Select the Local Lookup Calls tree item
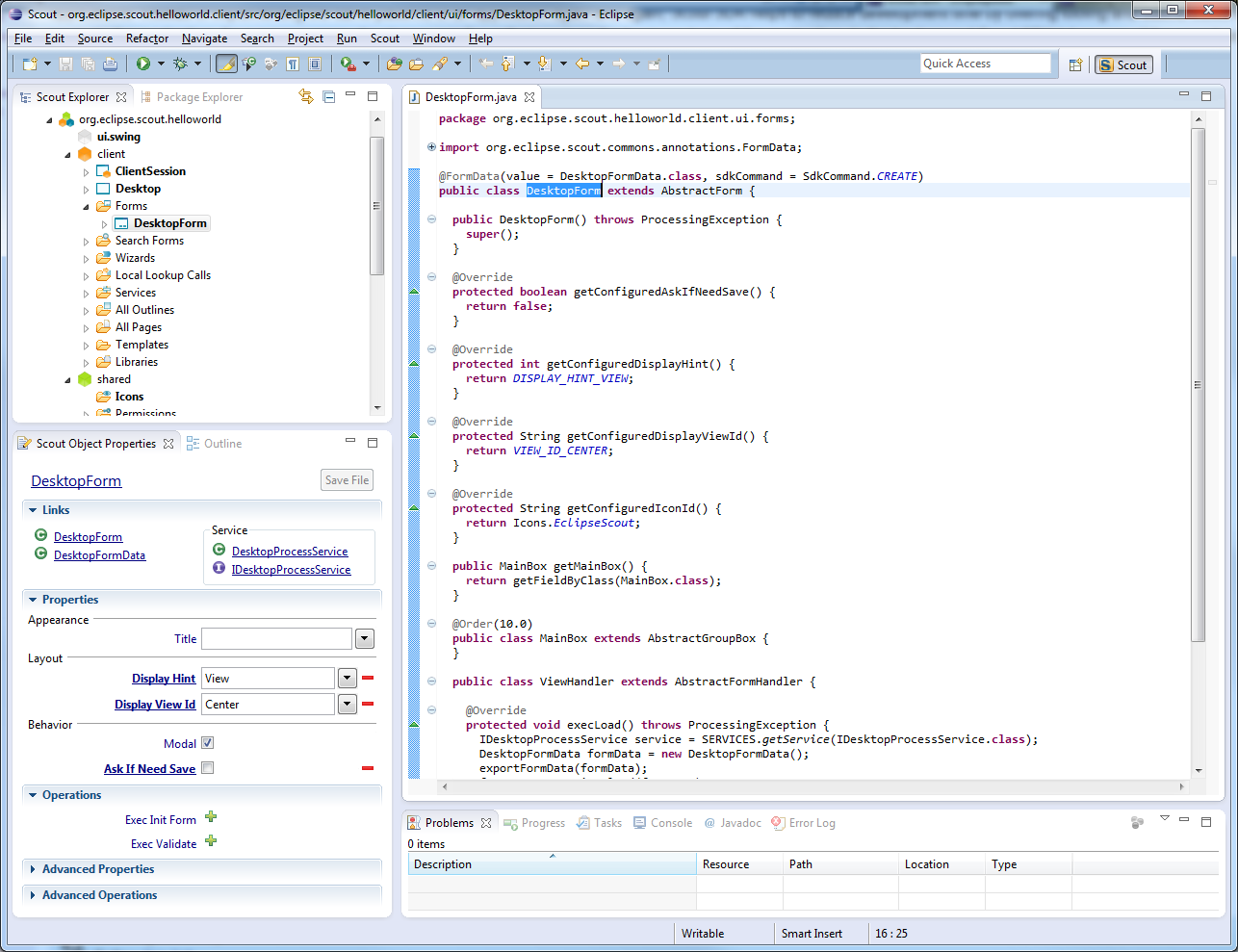 tap(163, 275)
